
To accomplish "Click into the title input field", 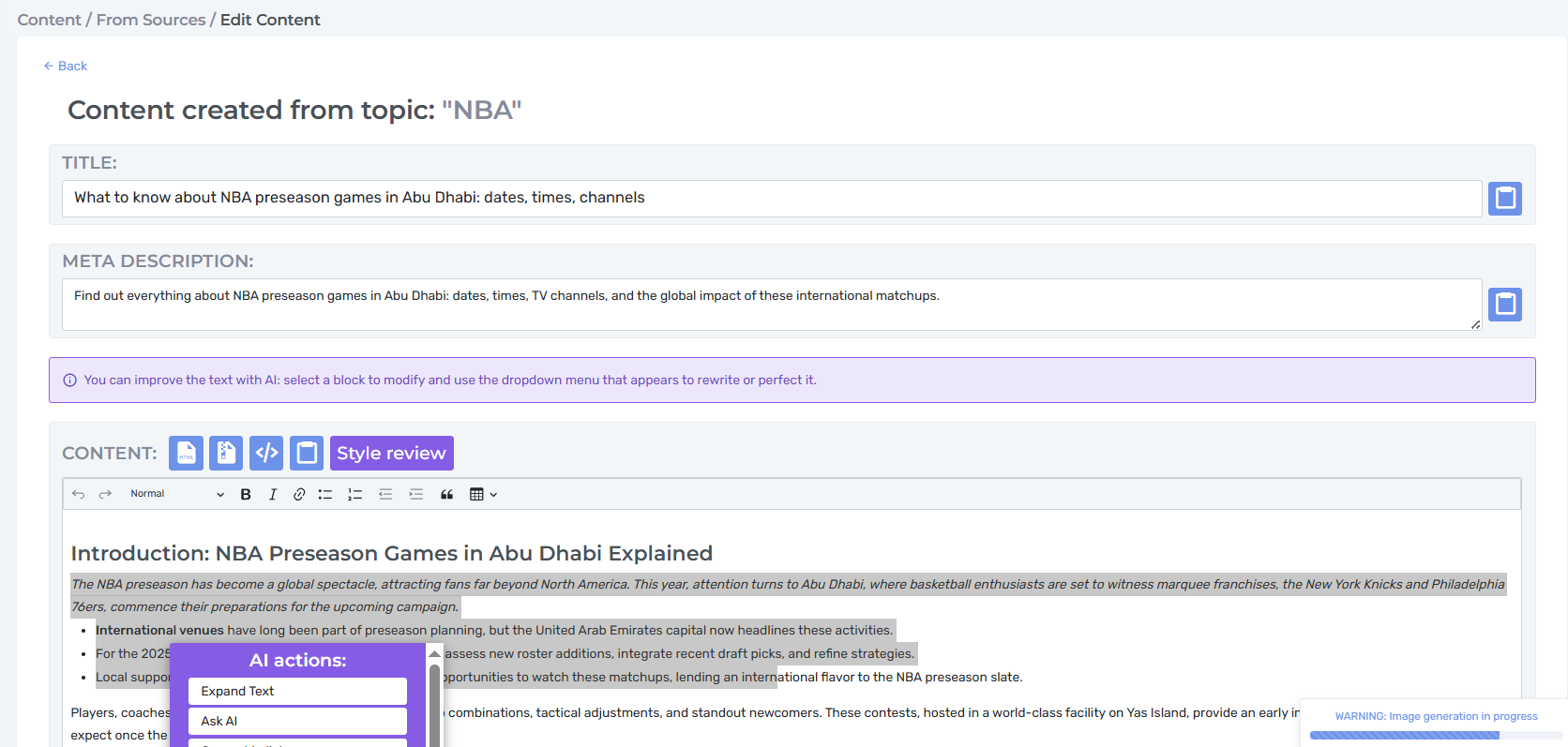I will 772,199.
